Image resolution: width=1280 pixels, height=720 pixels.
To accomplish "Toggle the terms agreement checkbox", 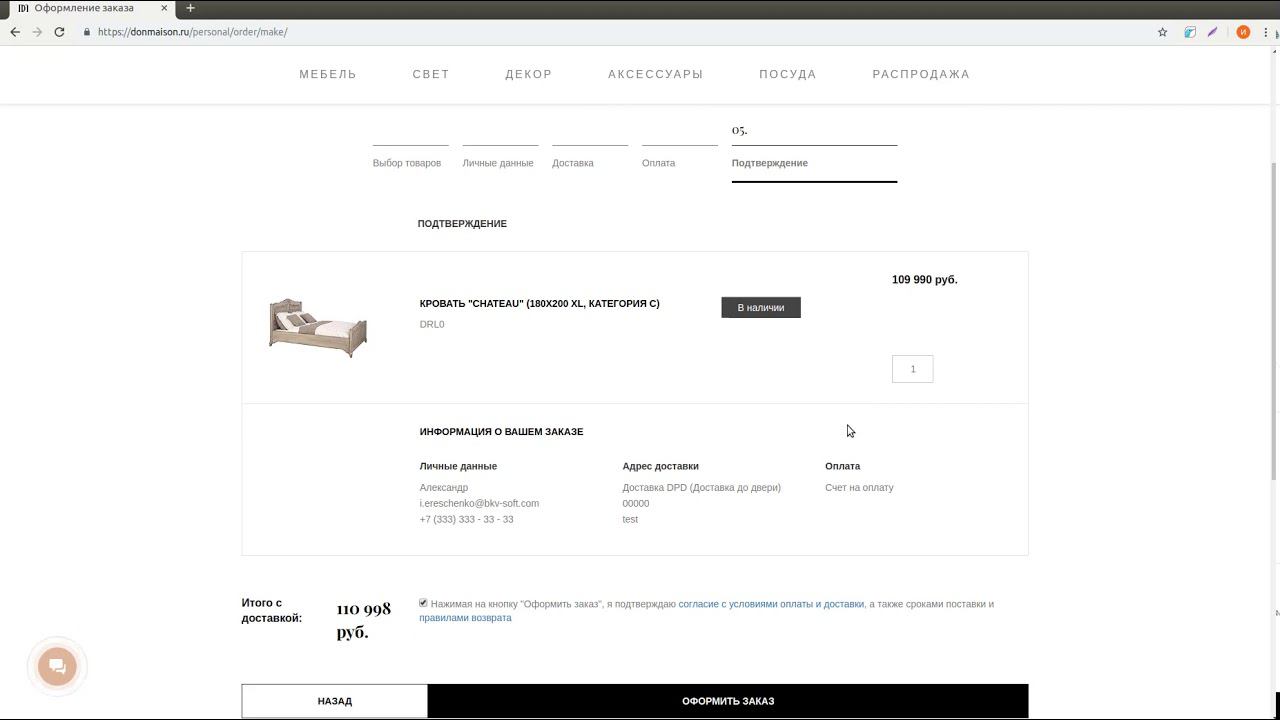I will click(x=423, y=603).
